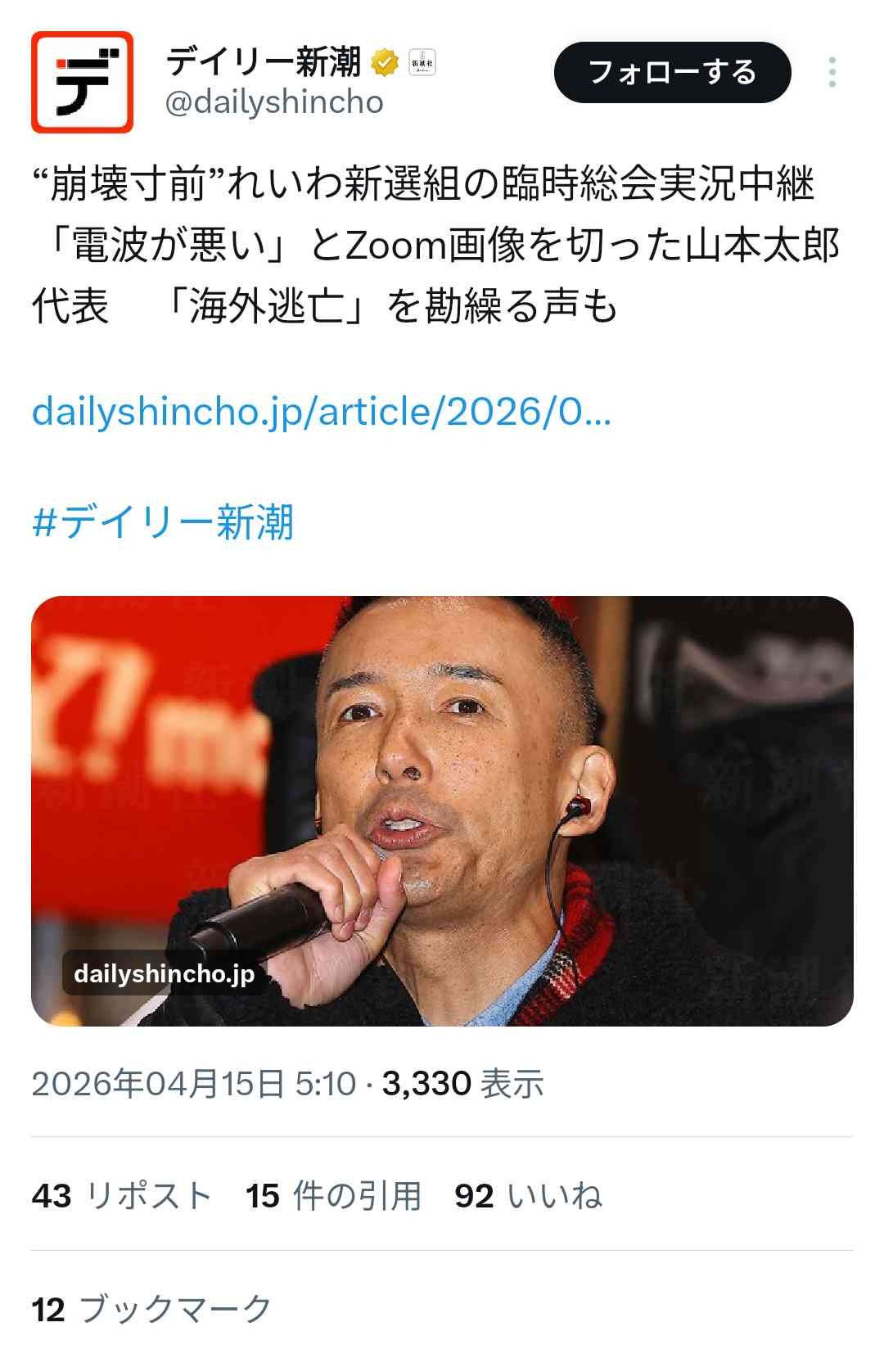Click the gold verified badge
The width and height of the screenshot is (884, 1372).
tap(385, 62)
